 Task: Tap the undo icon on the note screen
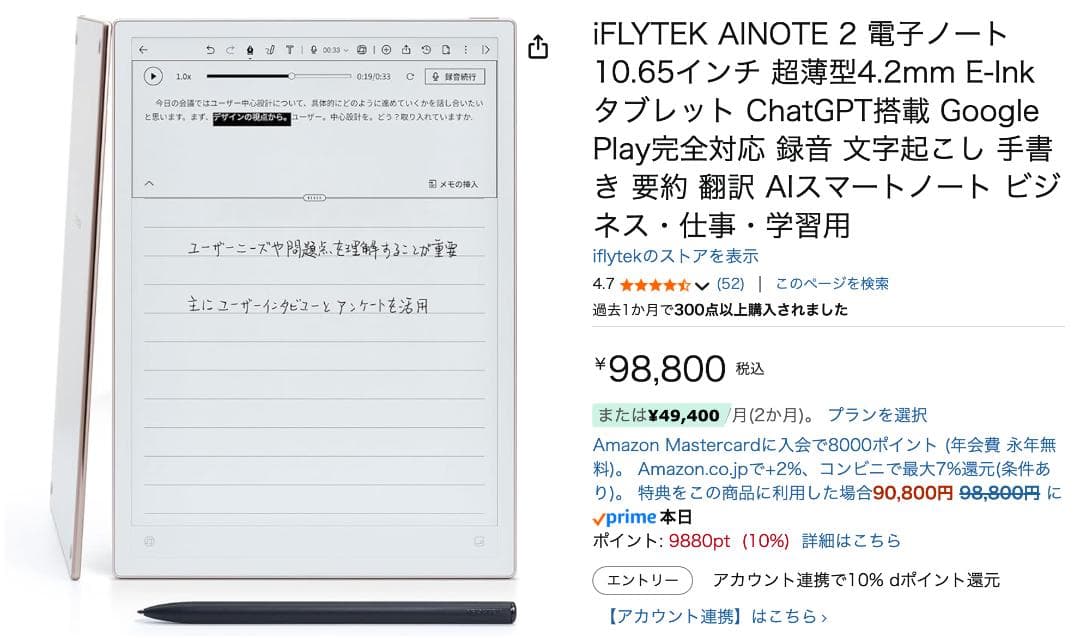click(x=210, y=49)
